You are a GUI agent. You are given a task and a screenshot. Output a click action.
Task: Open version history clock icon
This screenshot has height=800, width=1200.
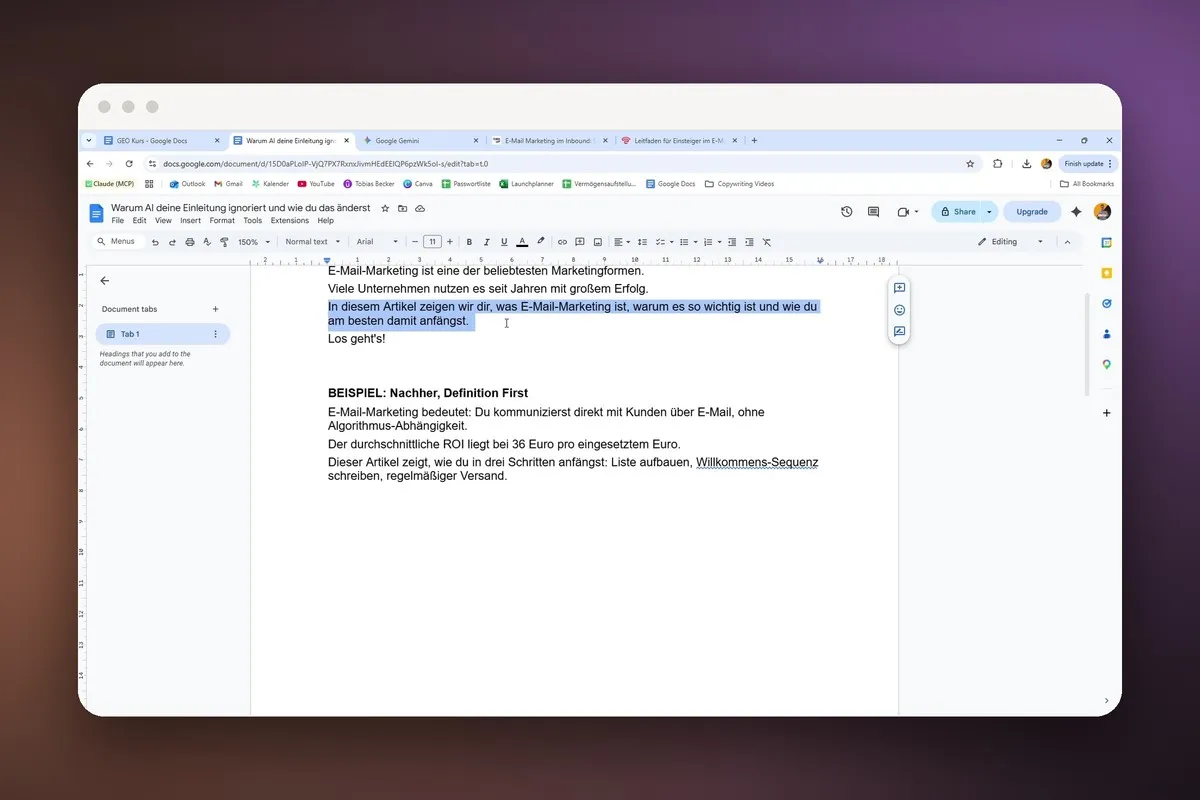[x=847, y=212]
